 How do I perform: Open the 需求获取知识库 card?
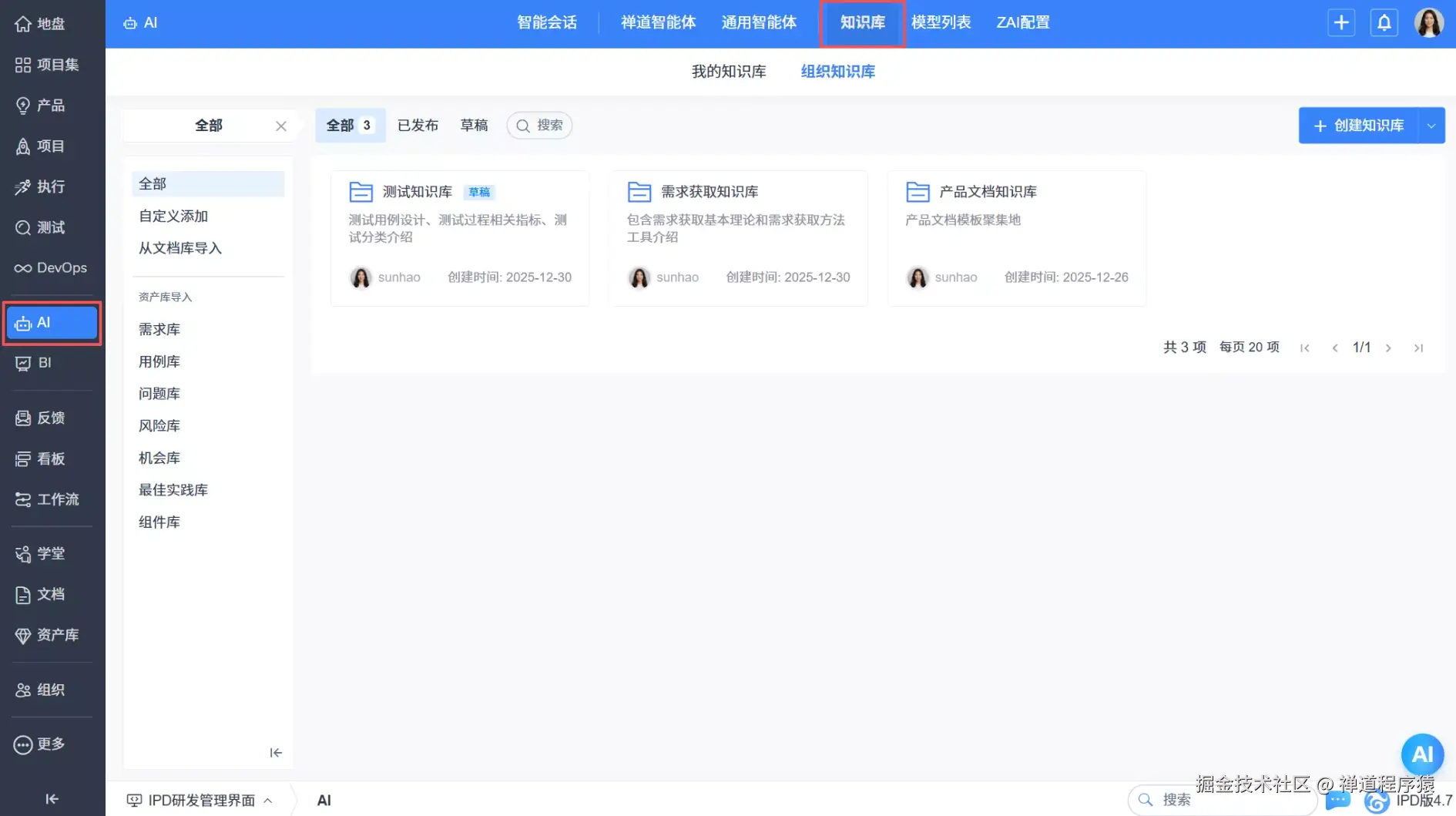pyautogui.click(x=738, y=238)
